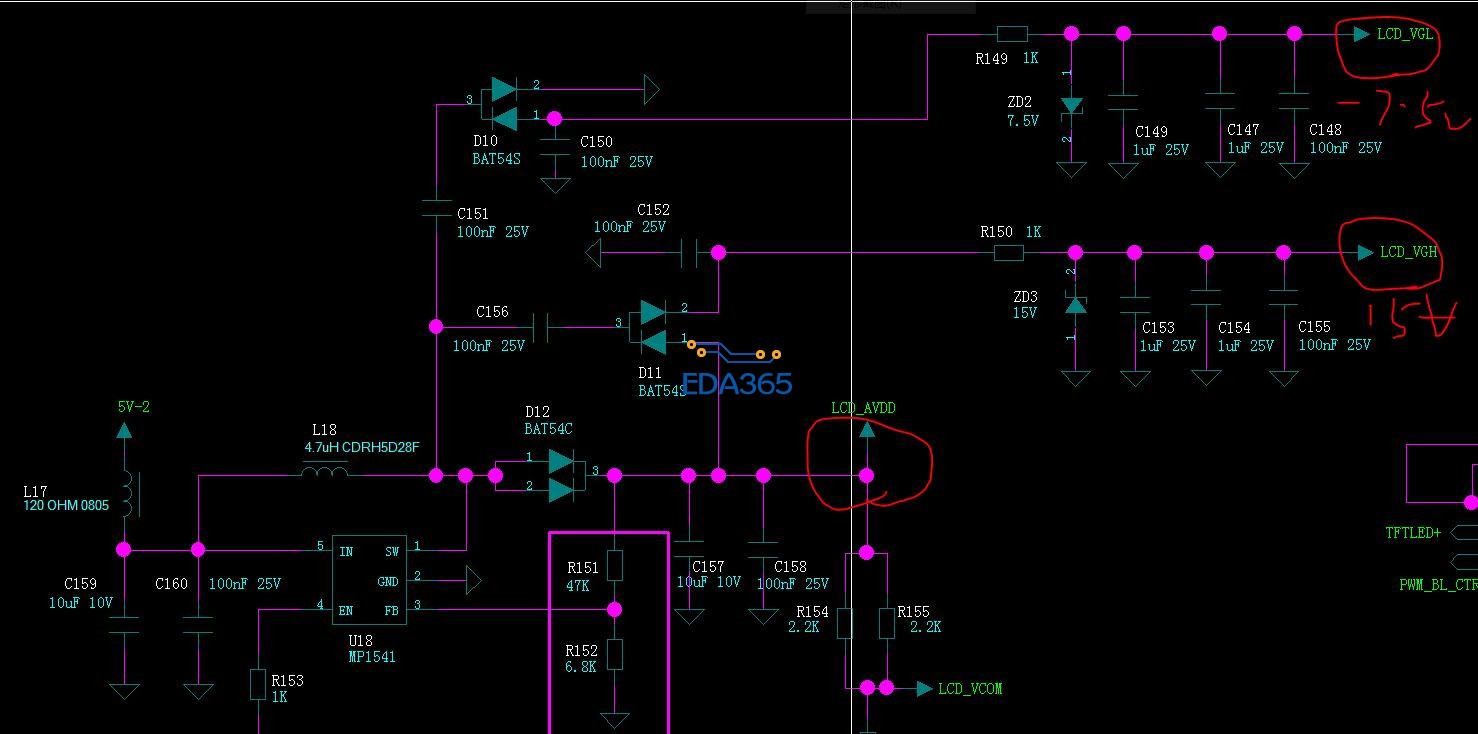This screenshot has height=734, width=1478.
Task: Click the R149 1K resistor
Action: pyautogui.click(x=1012, y=33)
